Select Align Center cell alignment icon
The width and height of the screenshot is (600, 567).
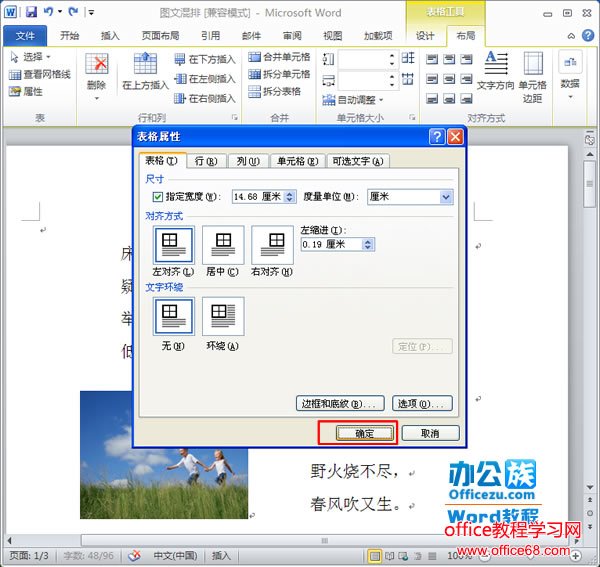pyautogui.click(x=449, y=79)
